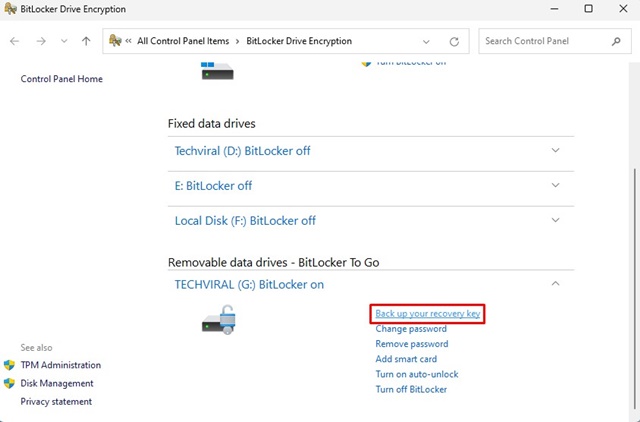The height and width of the screenshot is (422, 640).
Task: Click the shield icon beside TPM Administration
Action: pos(9,365)
